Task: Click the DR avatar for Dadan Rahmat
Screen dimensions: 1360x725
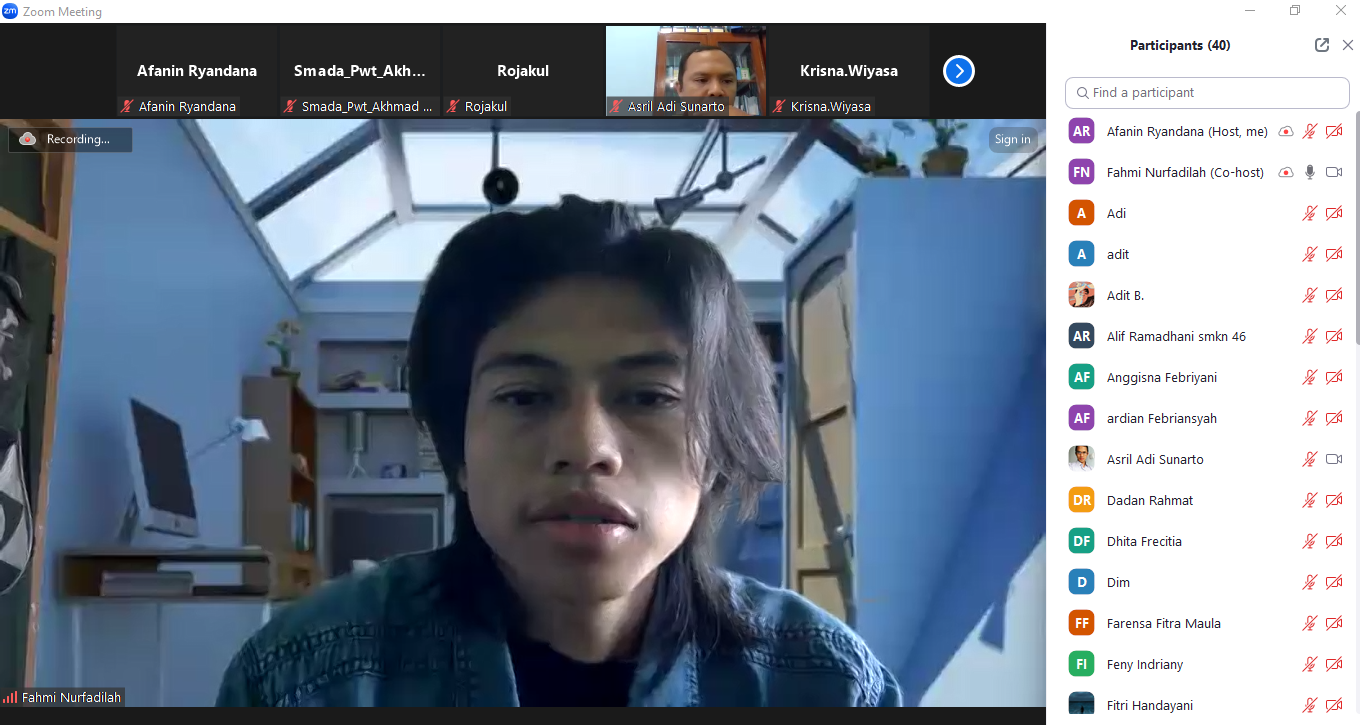Action: (x=1081, y=500)
